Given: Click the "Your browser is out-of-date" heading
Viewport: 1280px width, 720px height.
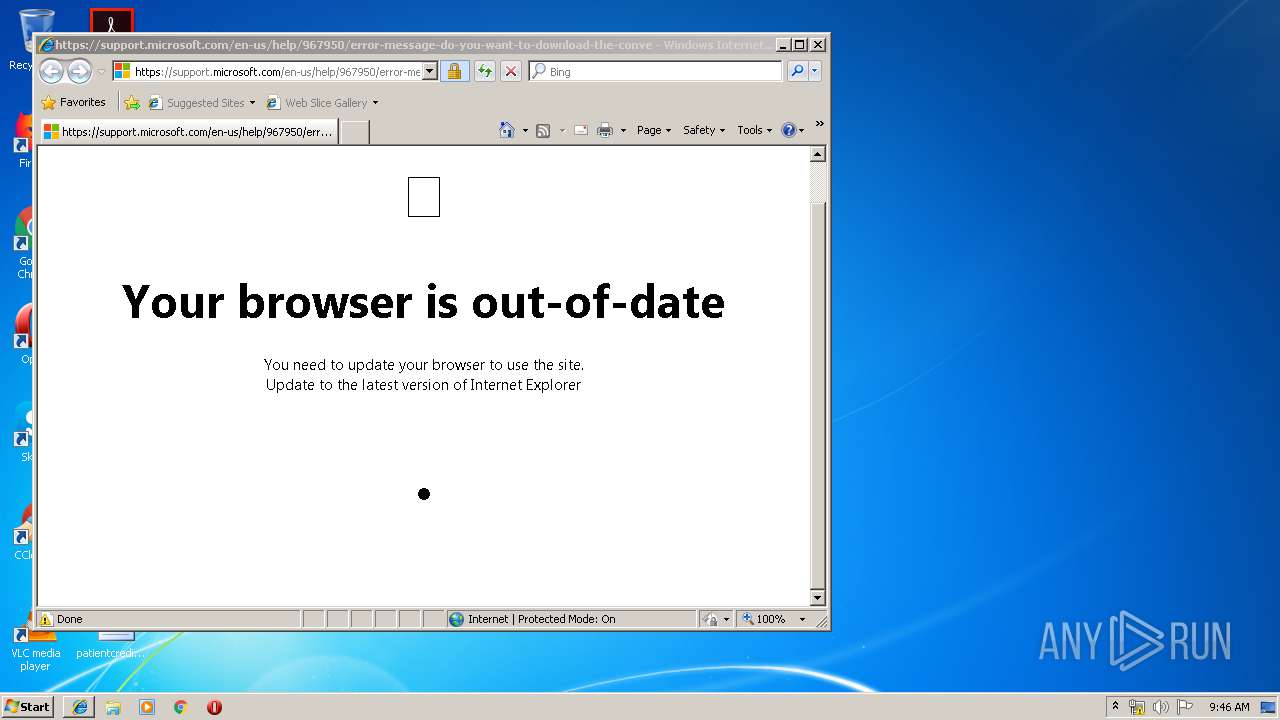Looking at the screenshot, I should click(423, 301).
